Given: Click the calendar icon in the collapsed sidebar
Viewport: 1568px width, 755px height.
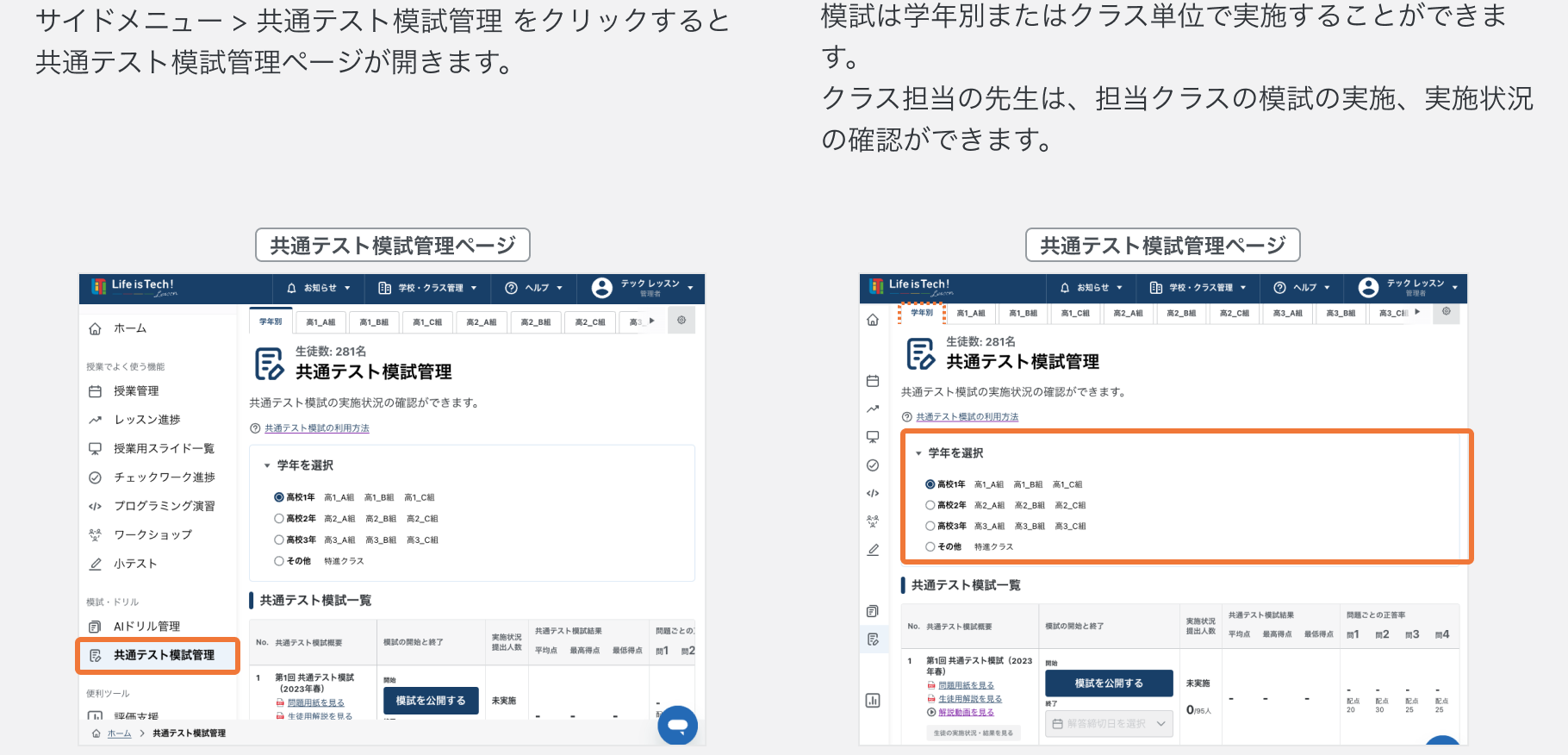Looking at the screenshot, I should [x=873, y=381].
